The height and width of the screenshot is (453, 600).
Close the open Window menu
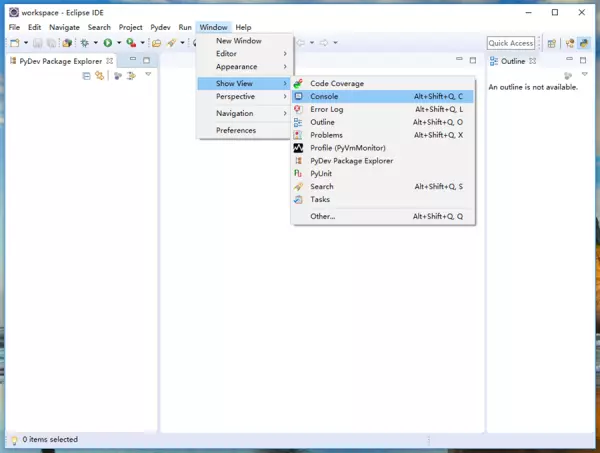214,27
